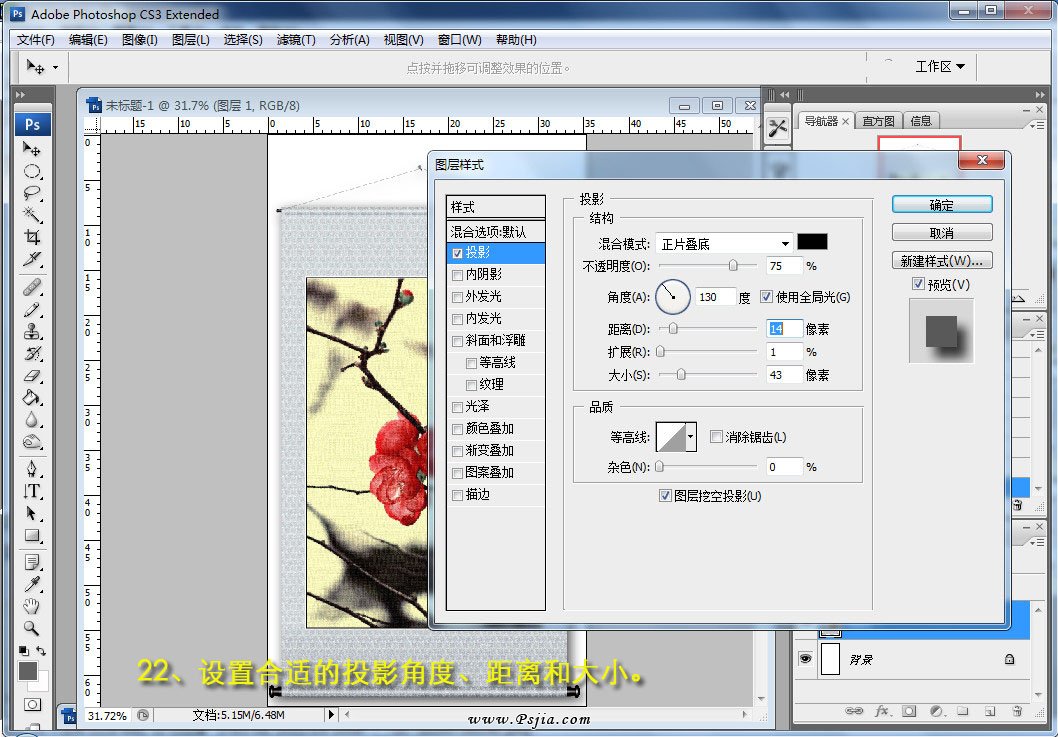Enable the 外发光 (Outer Glow) checkbox

point(457,297)
